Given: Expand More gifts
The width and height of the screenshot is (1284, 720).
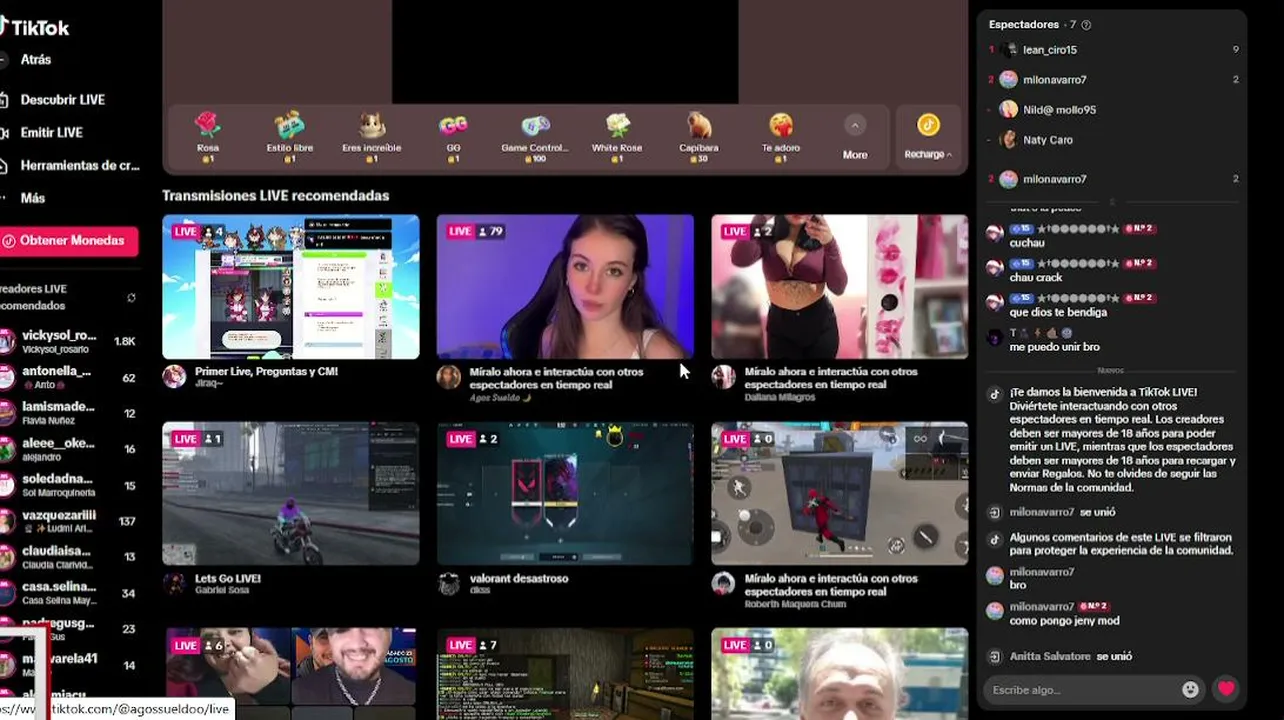Looking at the screenshot, I should 855,137.
